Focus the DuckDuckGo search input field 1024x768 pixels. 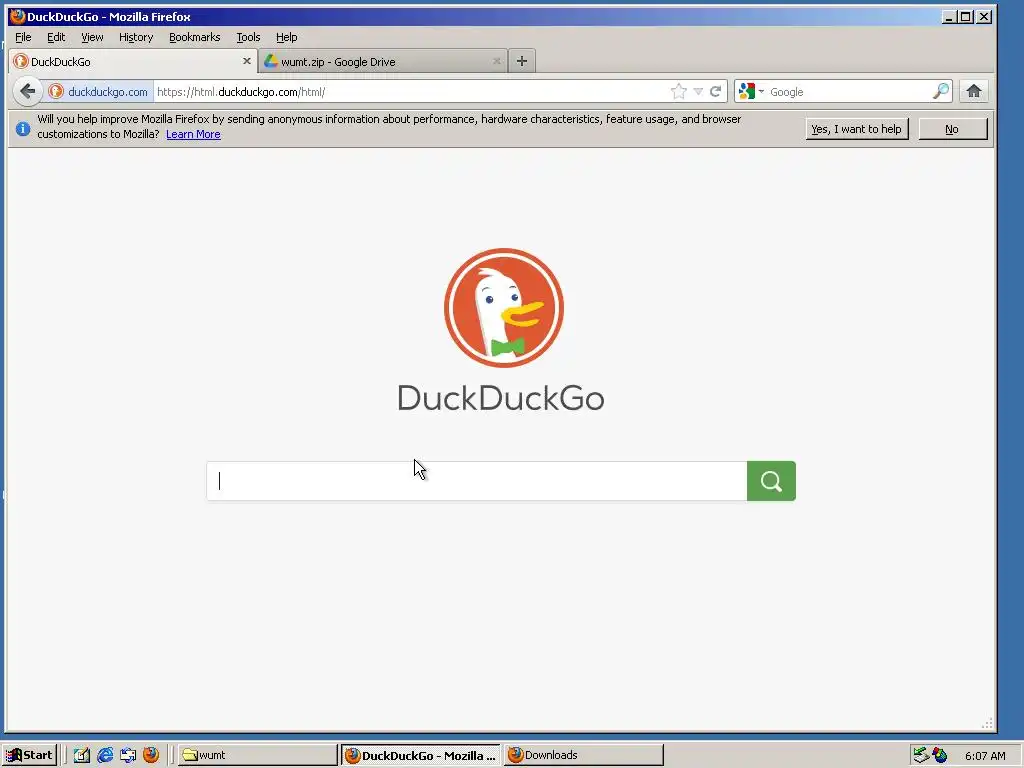477,481
